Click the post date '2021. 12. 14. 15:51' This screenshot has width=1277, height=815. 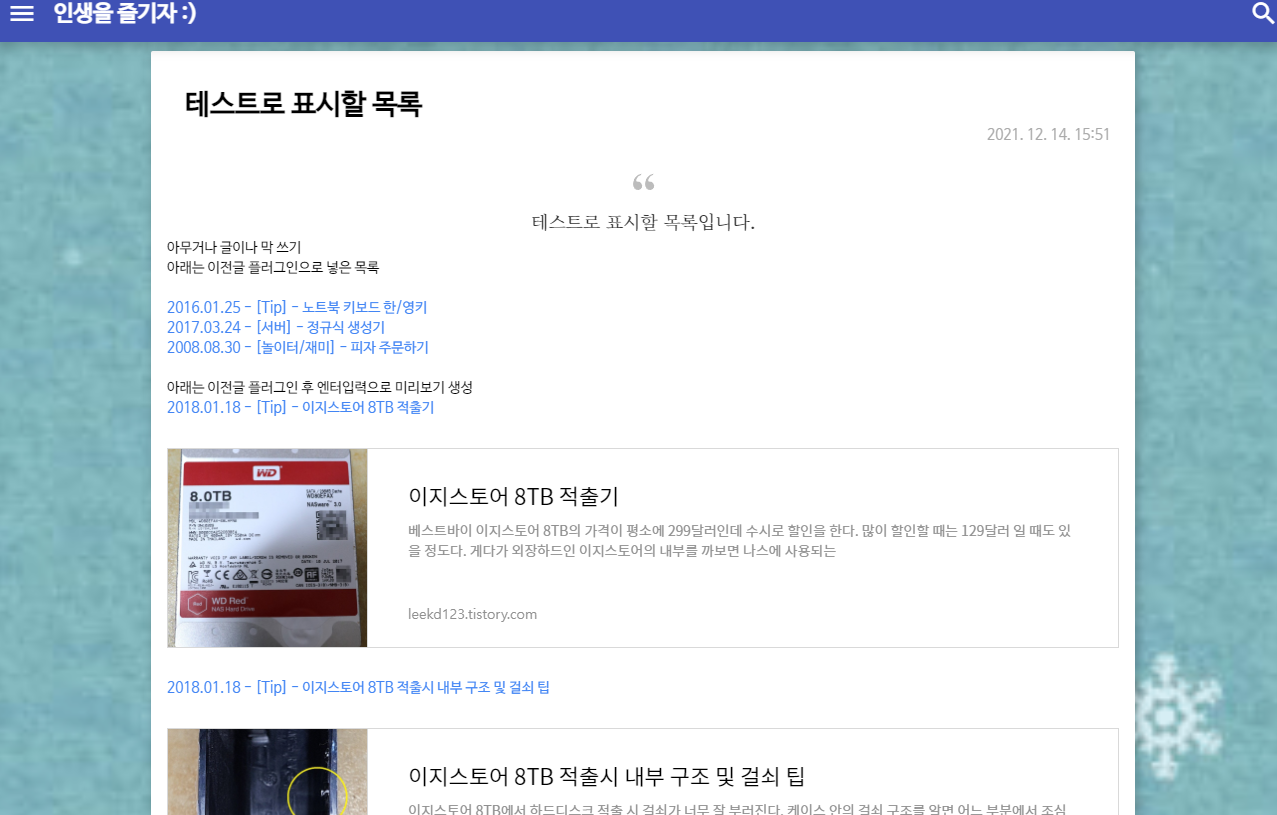(x=1048, y=134)
